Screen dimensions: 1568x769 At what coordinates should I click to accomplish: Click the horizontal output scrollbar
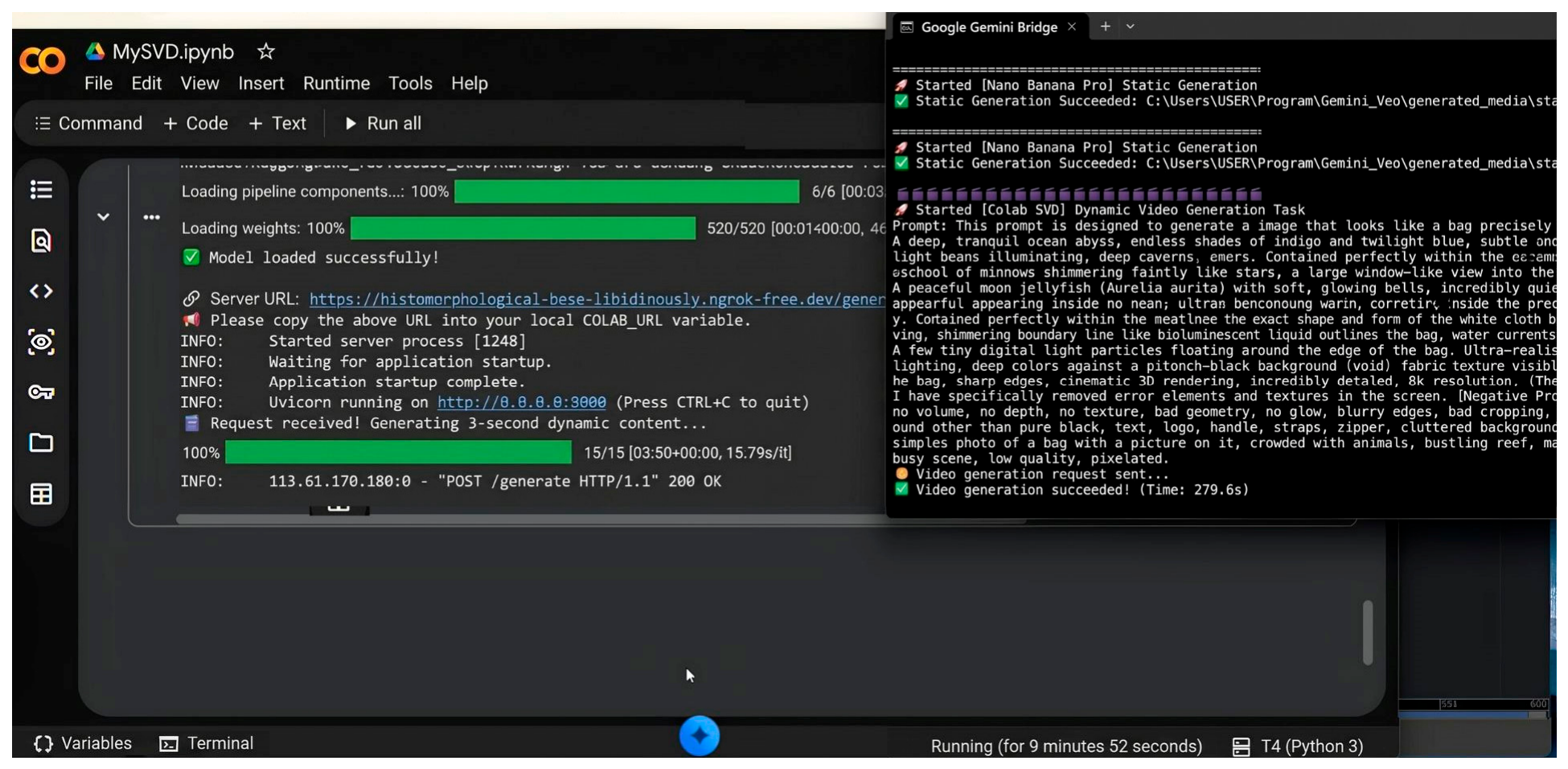click(x=531, y=520)
